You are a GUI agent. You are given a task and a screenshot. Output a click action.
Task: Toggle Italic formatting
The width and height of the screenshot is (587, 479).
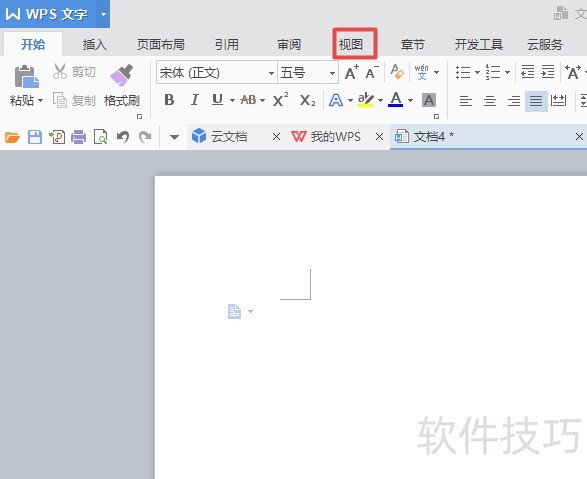point(194,100)
